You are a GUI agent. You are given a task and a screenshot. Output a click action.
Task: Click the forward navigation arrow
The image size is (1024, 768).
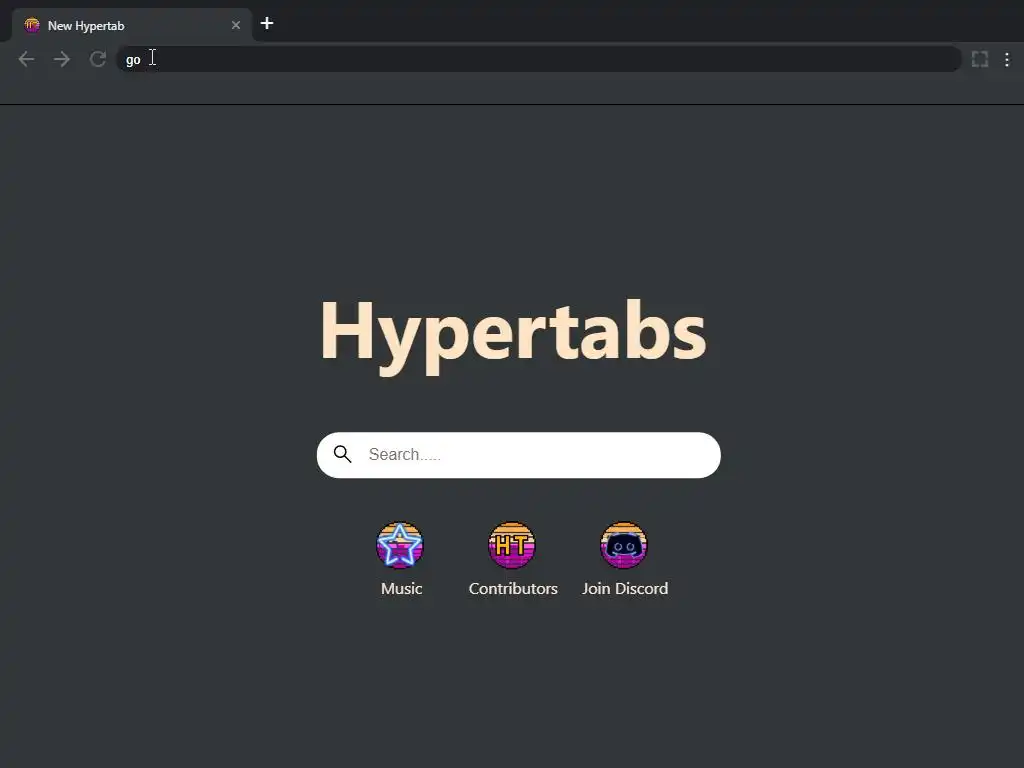click(62, 59)
